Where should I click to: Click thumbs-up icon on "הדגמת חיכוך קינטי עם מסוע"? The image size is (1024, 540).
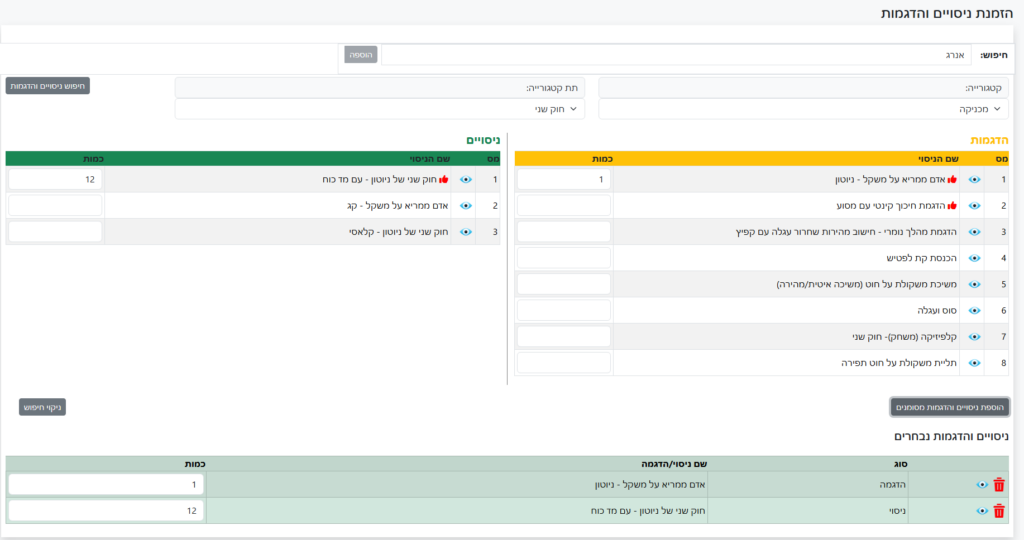952,206
